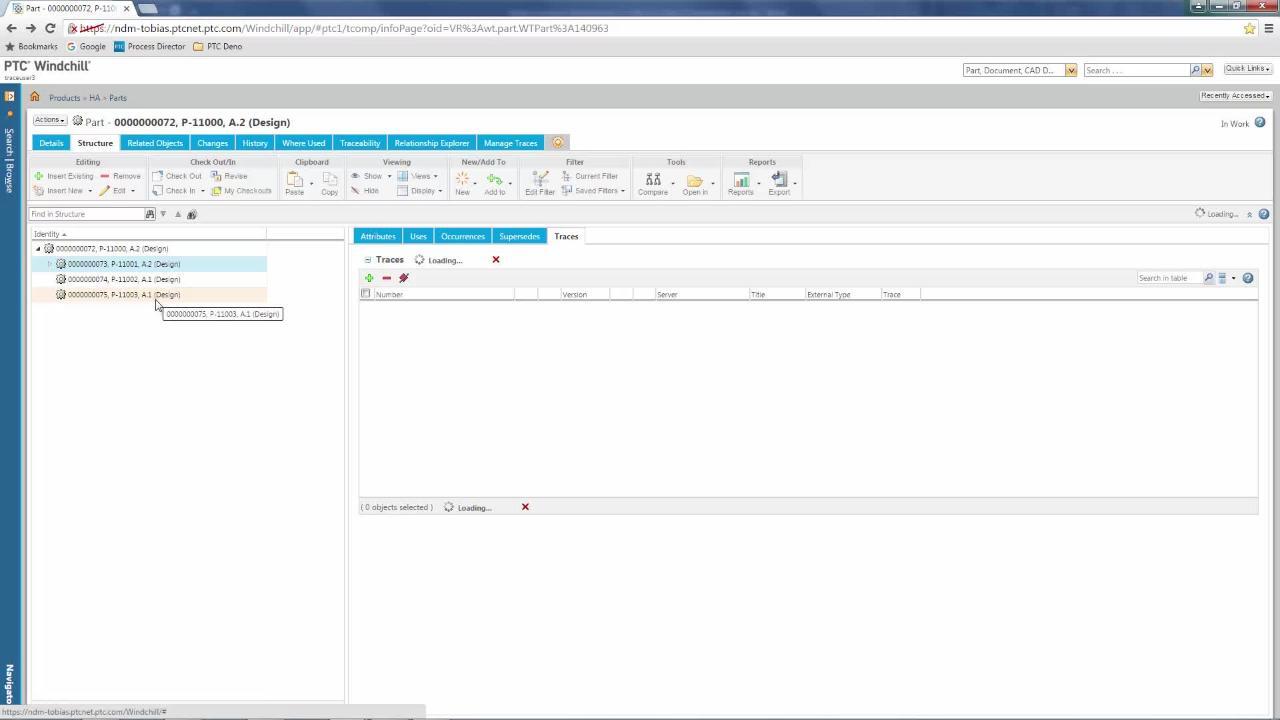Image resolution: width=1280 pixels, height=720 pixels.
Task: Open help icon beside structure Loading indicator
Action: [x=1264, y=214]
